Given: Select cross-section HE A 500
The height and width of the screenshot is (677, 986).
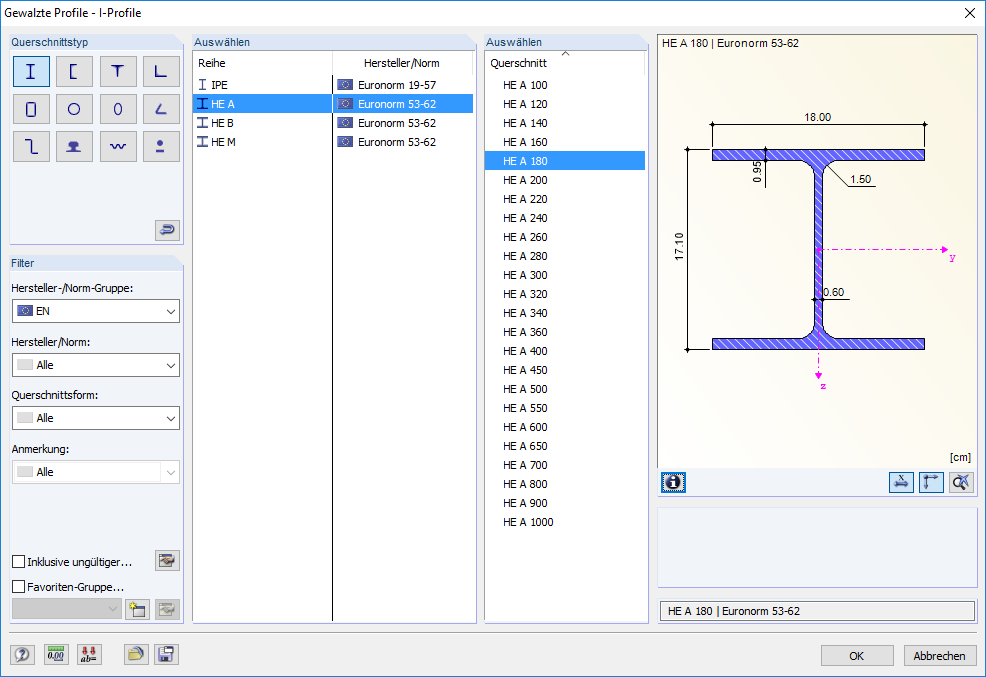Looking at the screenshot, I should (565, 389).
